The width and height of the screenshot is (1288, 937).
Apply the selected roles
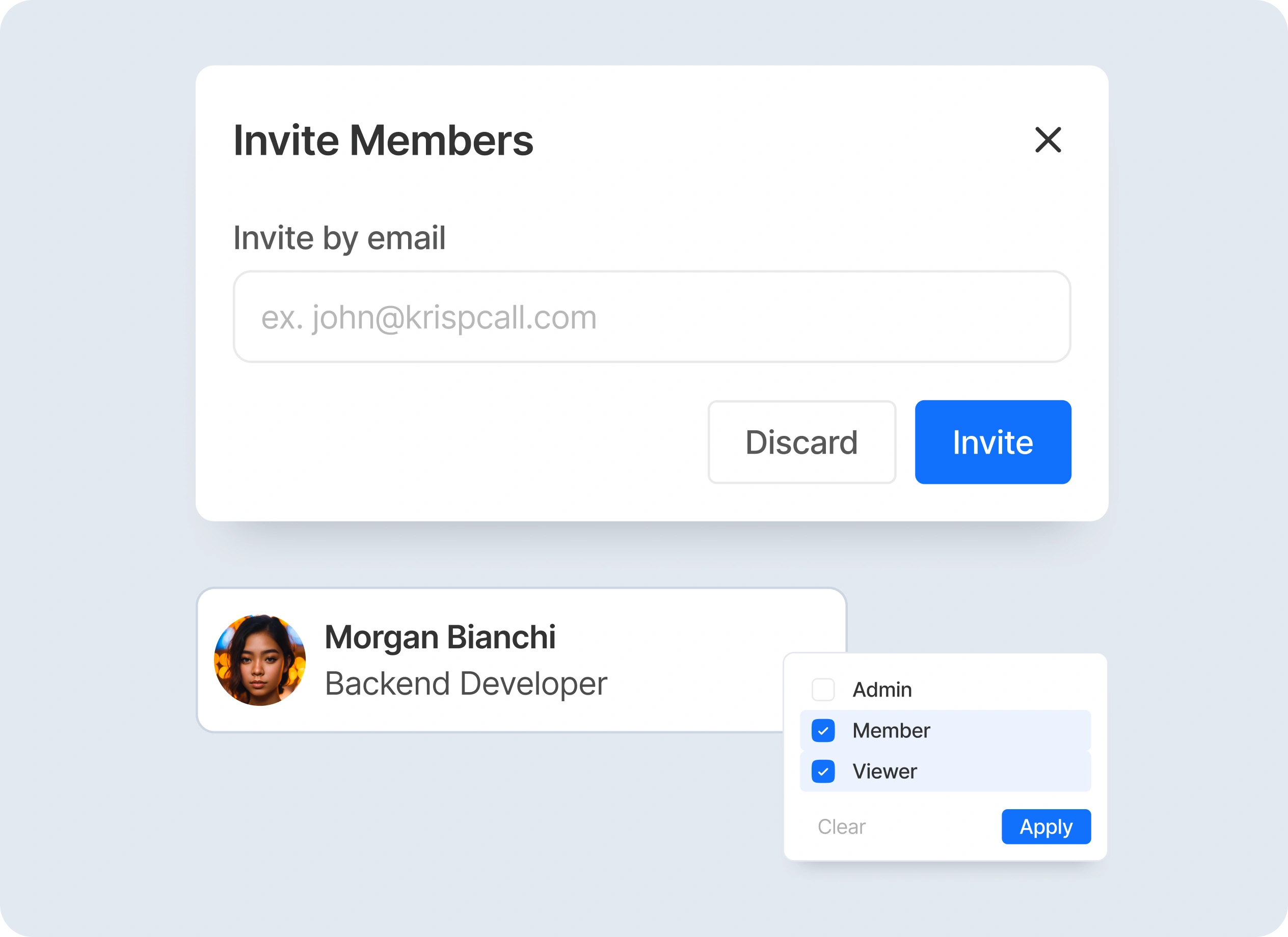1045,827
